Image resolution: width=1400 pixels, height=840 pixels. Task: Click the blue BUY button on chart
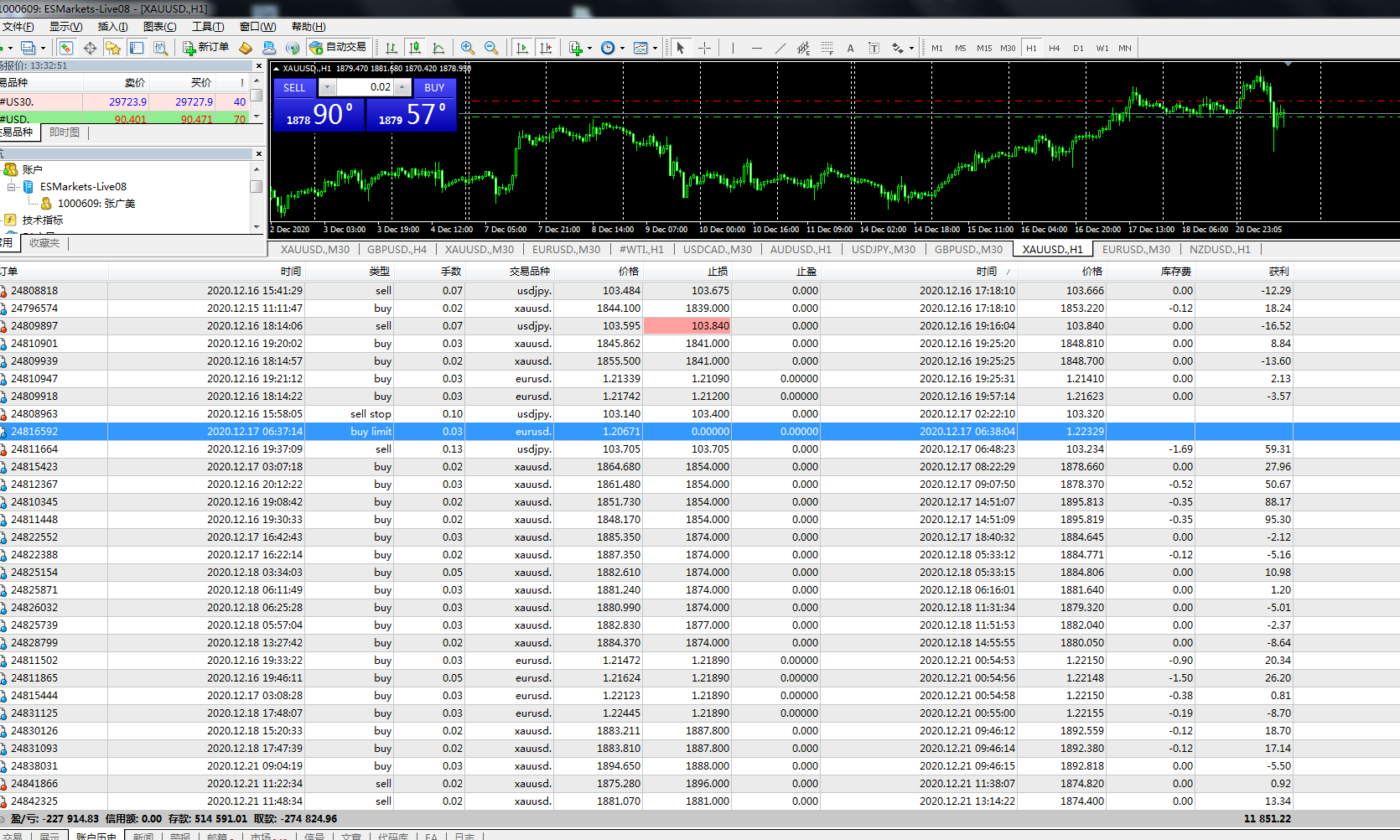[434, 87]
